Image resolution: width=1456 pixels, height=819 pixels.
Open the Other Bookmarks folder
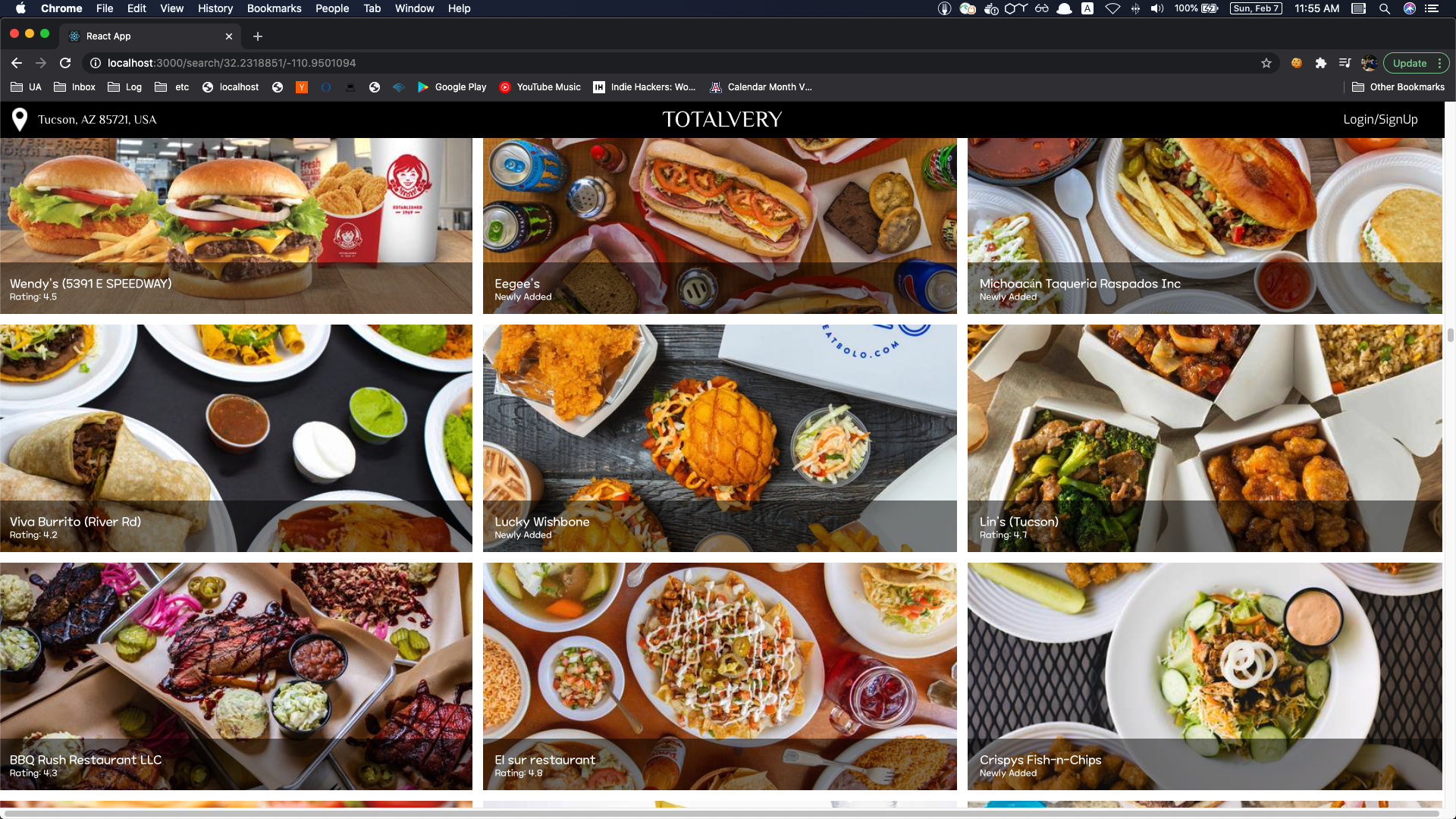1398,87
